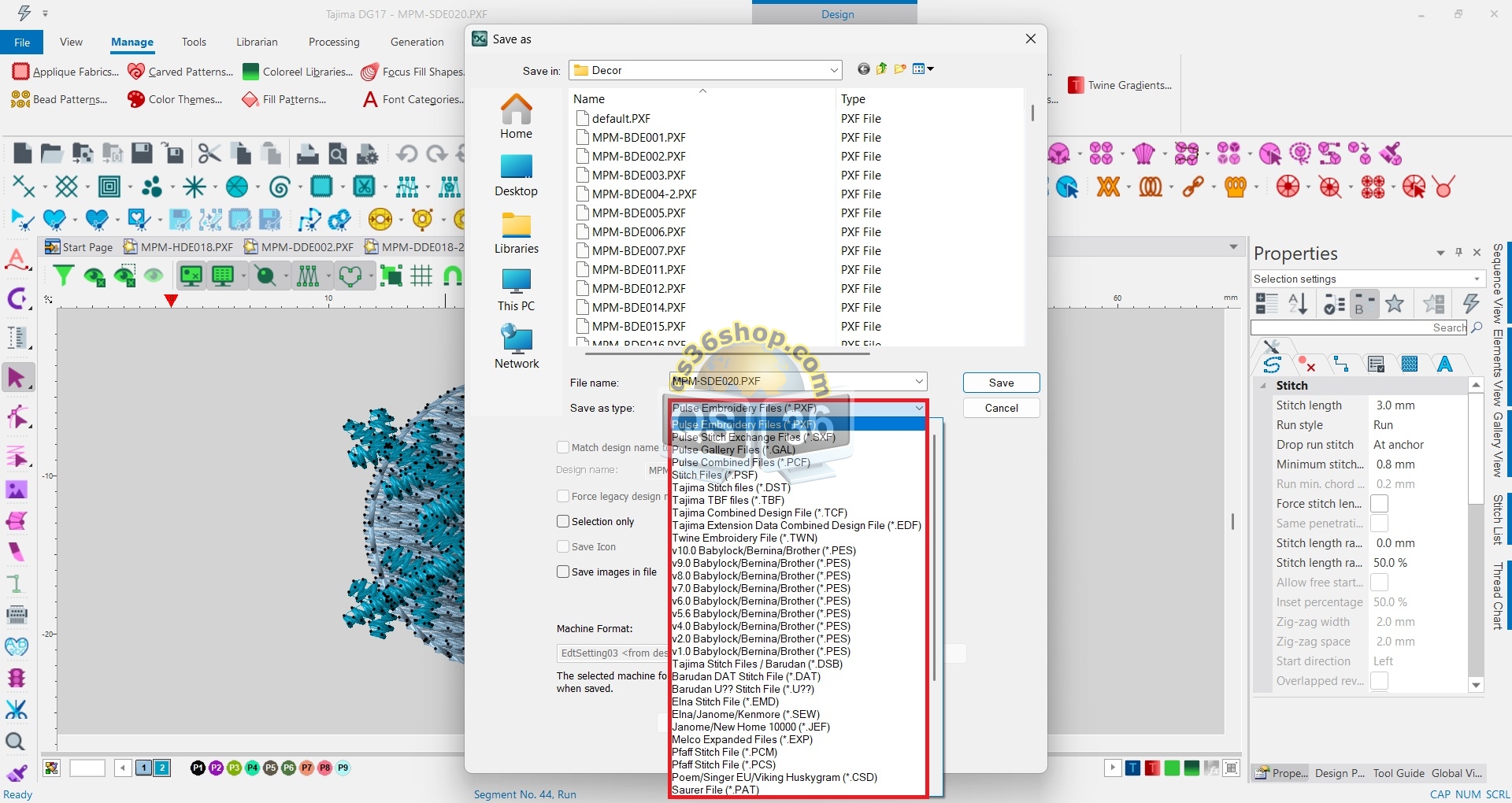
Task: Click the orange chain link tool icon
Action: coord(1193,187)
